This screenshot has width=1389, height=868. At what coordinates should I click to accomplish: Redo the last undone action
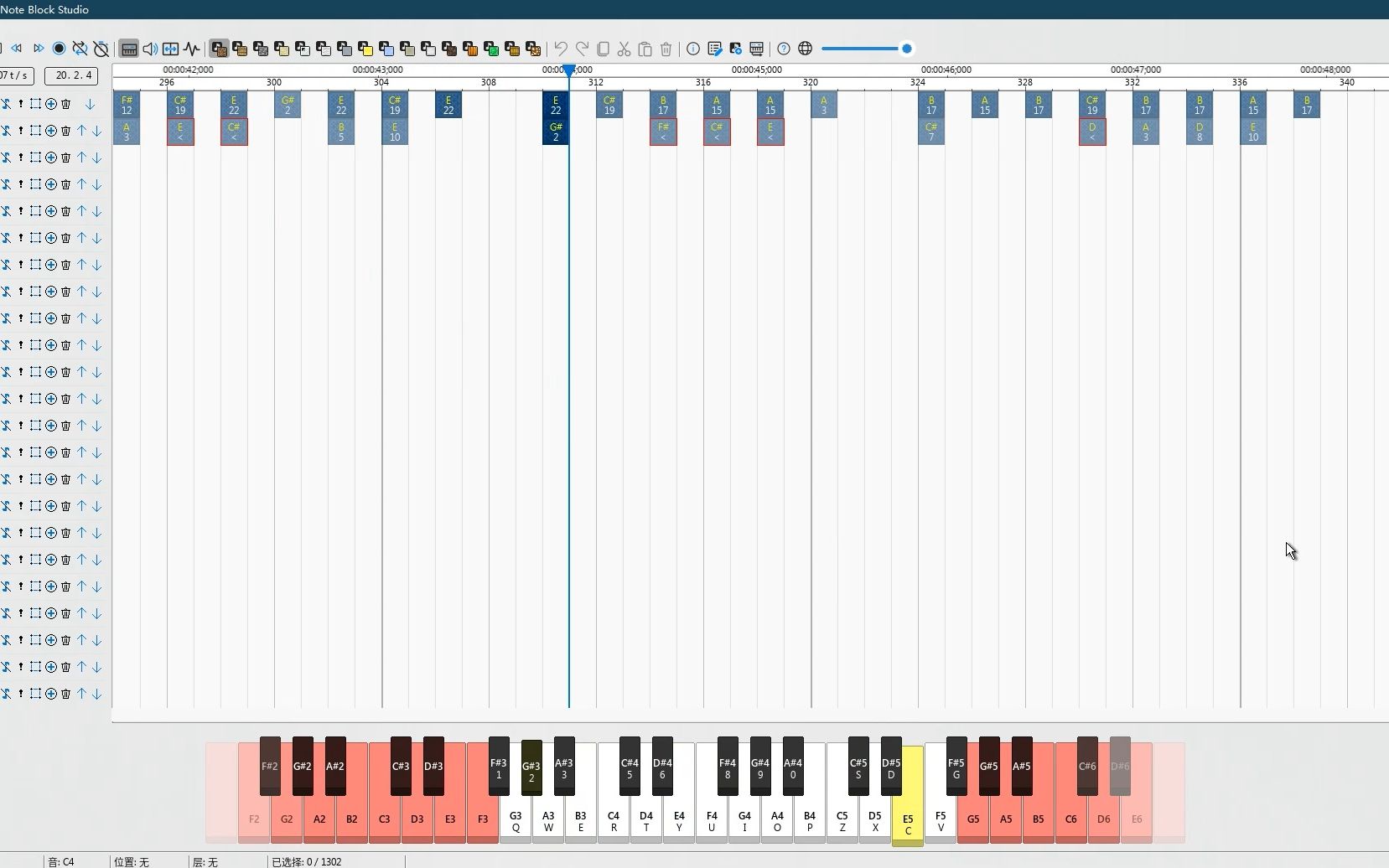pos(582,49)
